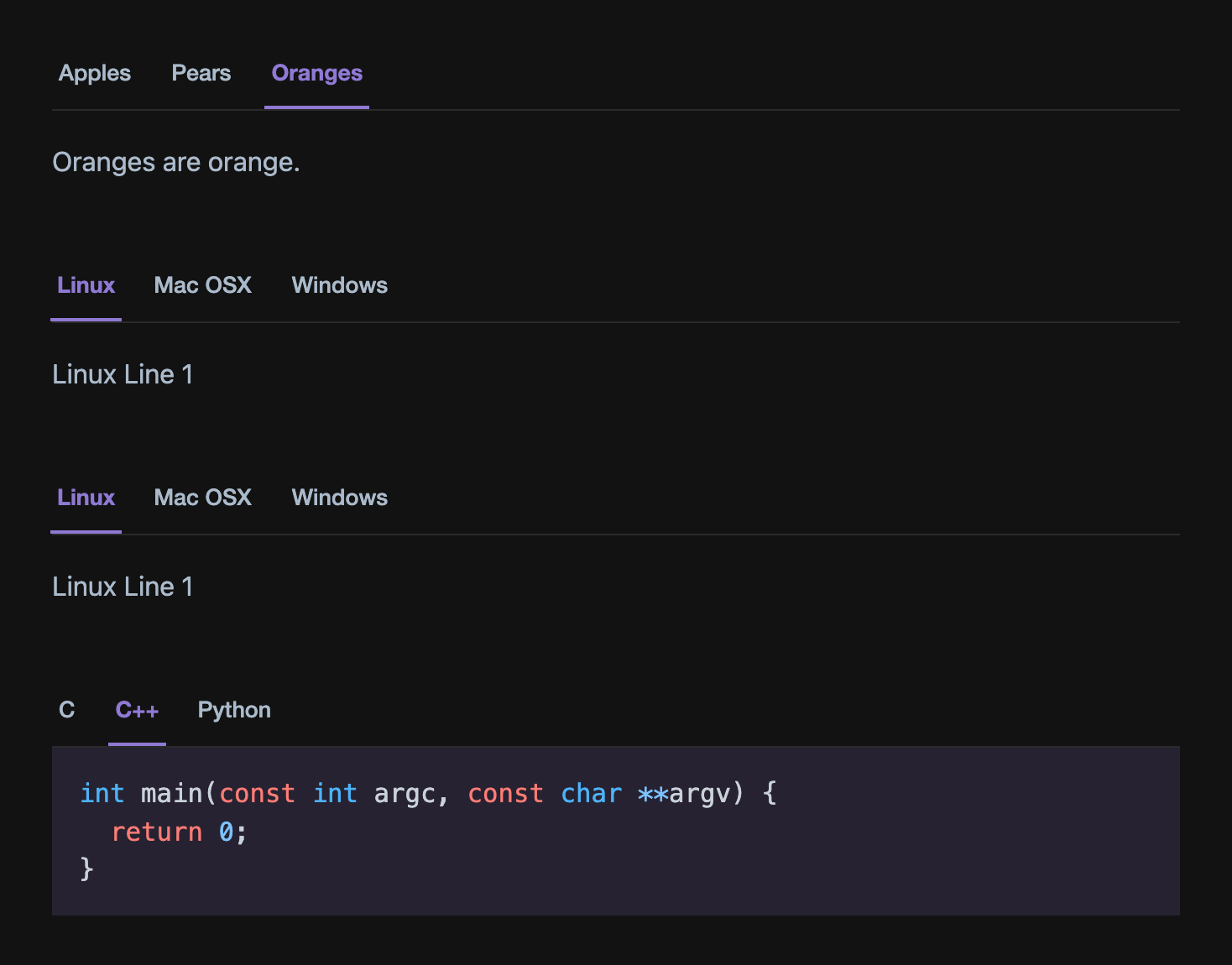Choose Windows in the upper OS tab group
Screen dimensions: 1232x965
point(340,285)
